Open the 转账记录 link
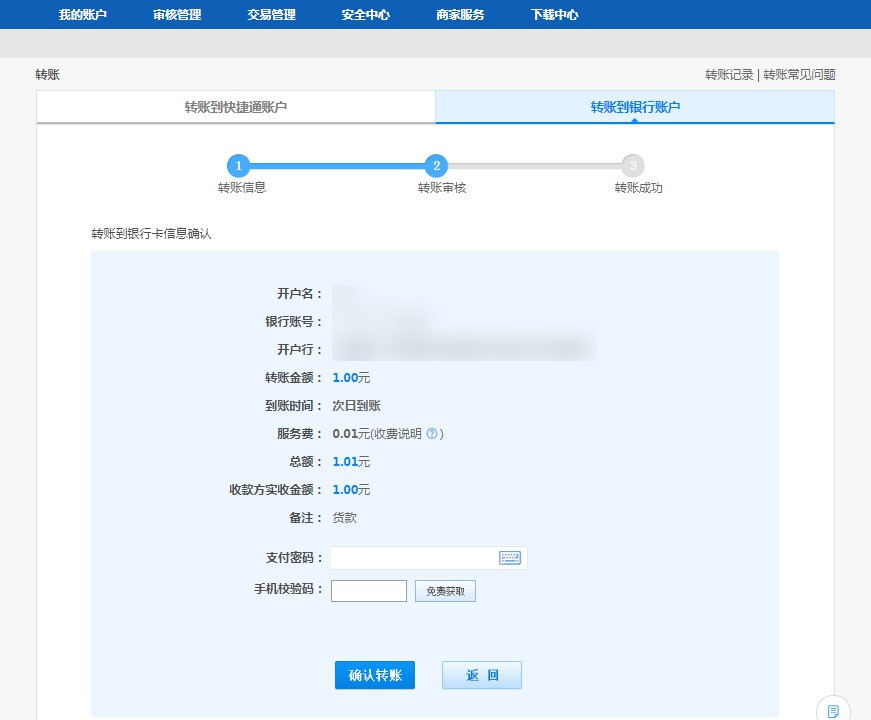This screenshot has width=871, height=720. 729,75
